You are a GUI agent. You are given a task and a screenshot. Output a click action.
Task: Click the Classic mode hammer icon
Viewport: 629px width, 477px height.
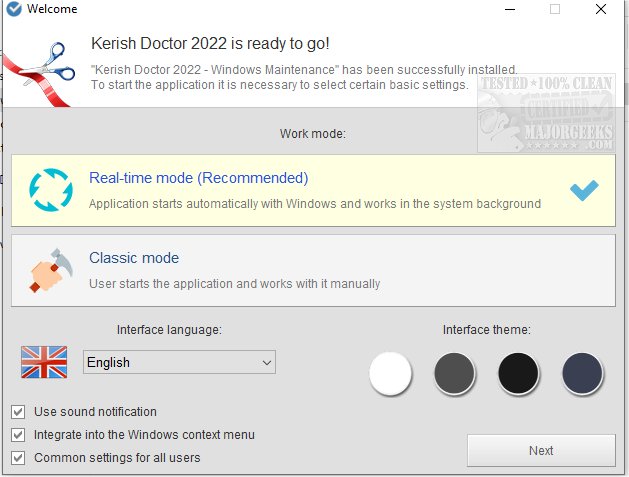pos(51,270)
